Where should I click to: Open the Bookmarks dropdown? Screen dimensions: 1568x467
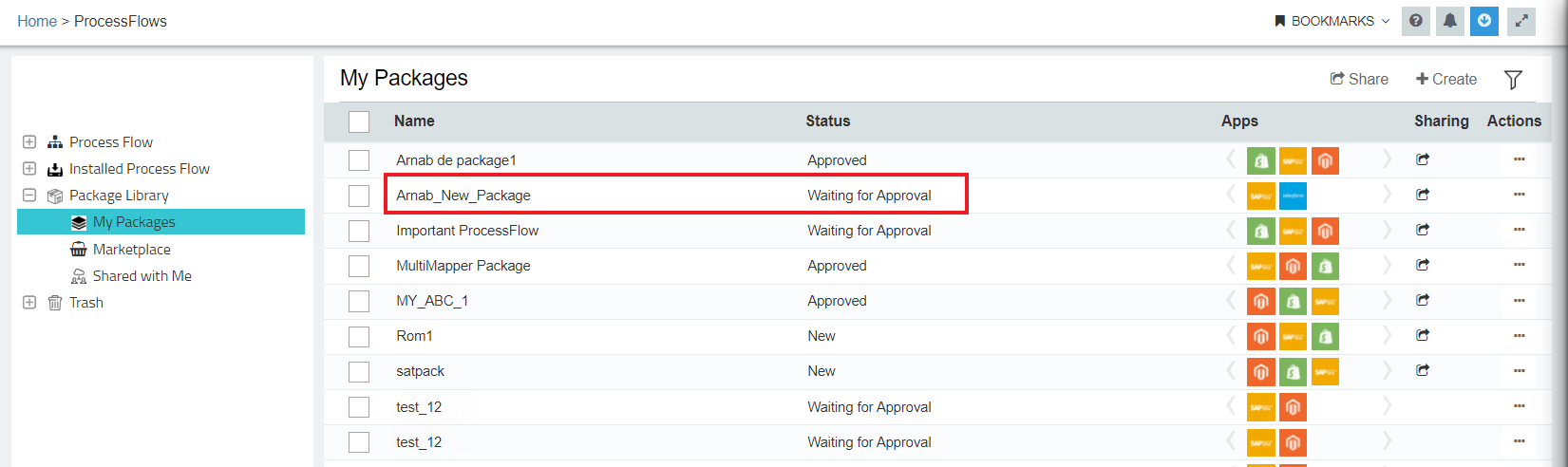pyautogui.click(x=1332, y=21)
